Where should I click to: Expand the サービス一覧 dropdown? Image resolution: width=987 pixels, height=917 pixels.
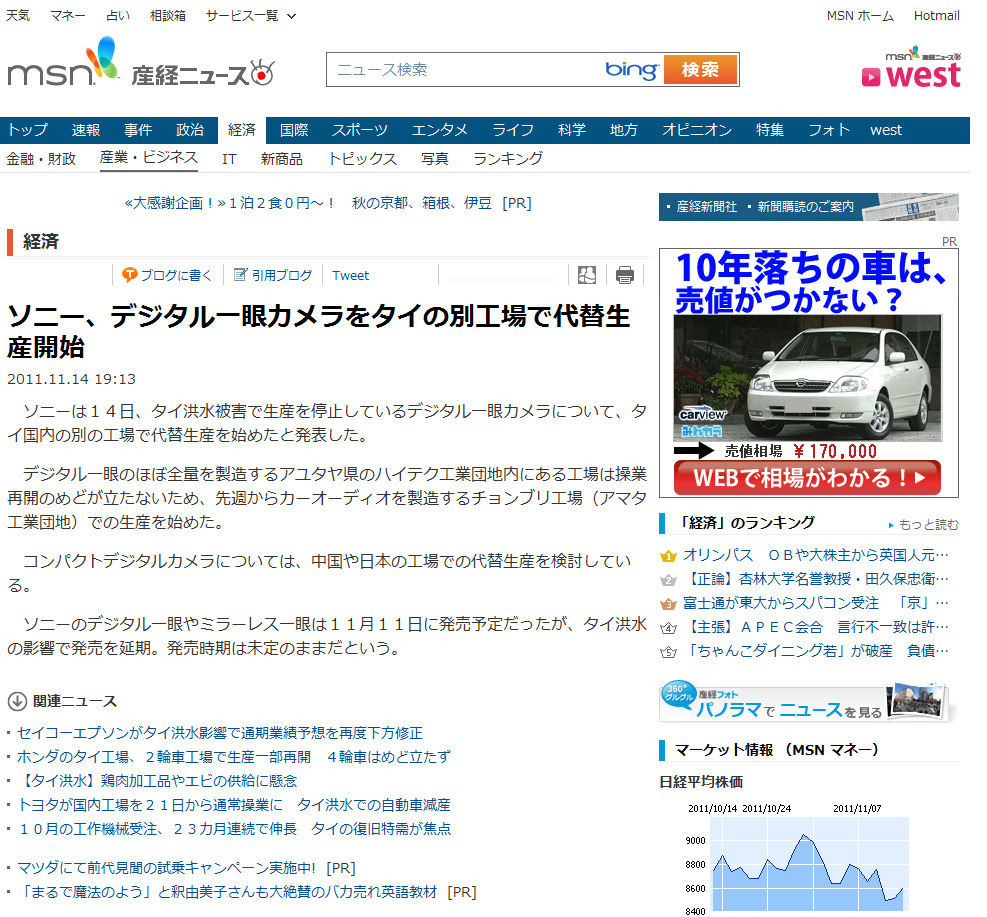click(x=251, y=16)
